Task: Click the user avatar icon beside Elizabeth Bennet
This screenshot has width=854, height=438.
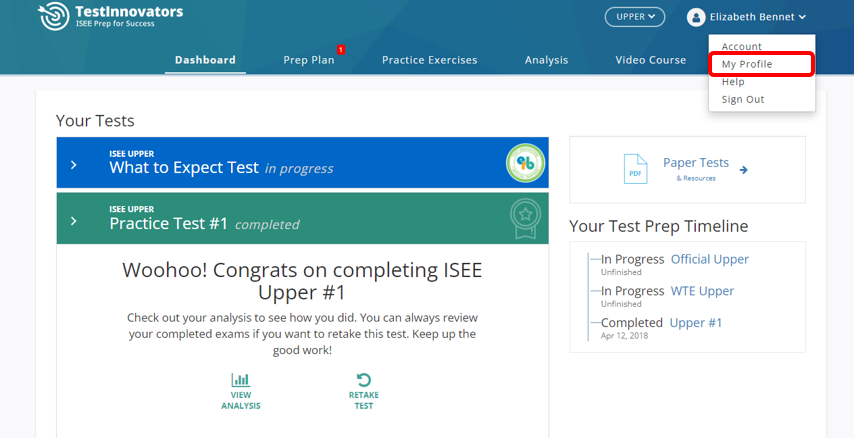Action: (696, 17)
